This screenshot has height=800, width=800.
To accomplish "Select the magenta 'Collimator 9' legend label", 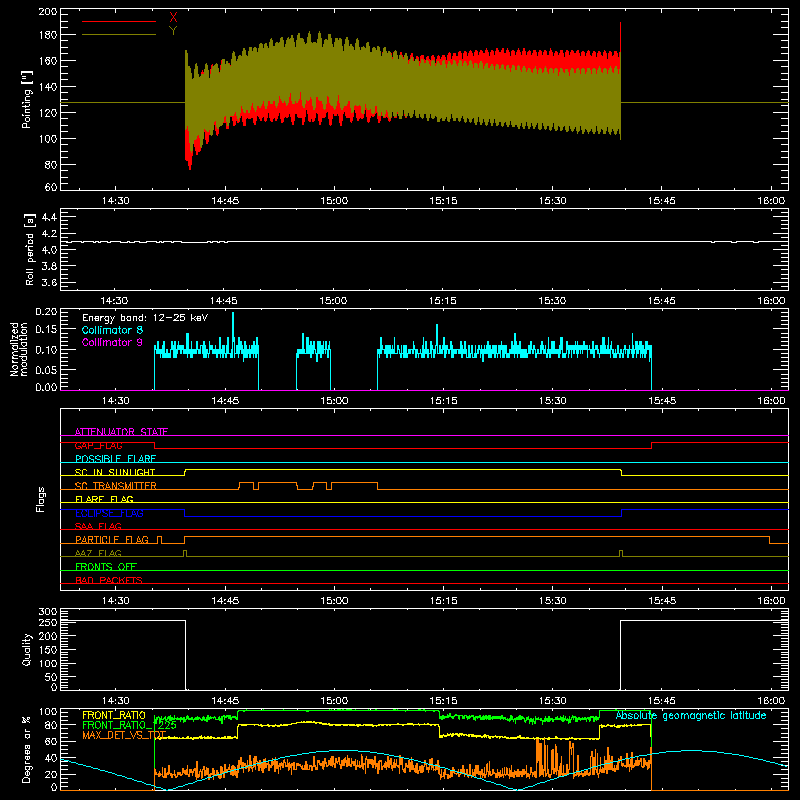I will coord(112,342).
